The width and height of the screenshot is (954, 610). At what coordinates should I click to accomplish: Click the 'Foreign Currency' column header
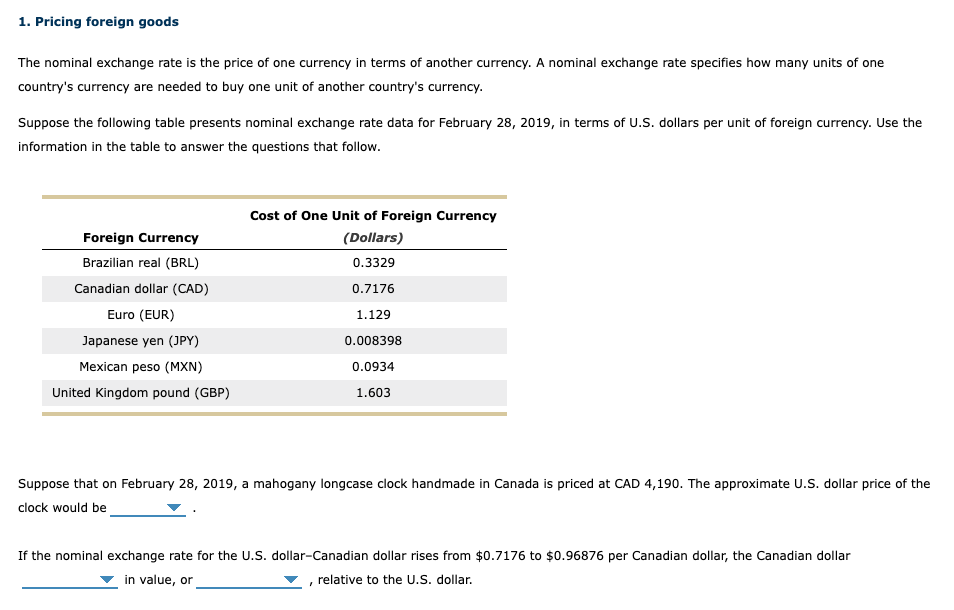140,237
